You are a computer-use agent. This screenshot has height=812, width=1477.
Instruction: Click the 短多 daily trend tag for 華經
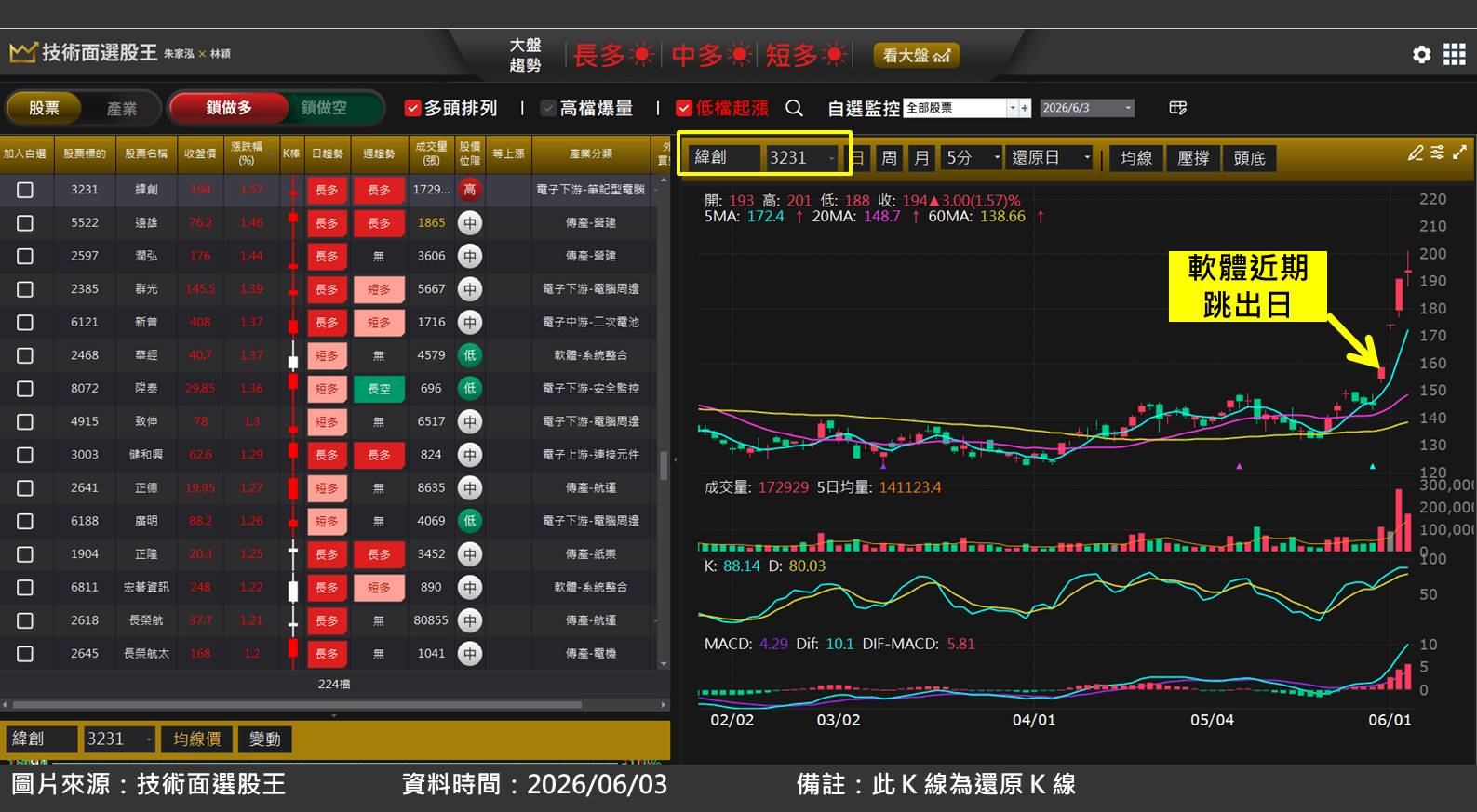pyautogui.click(x=327, y=355)
